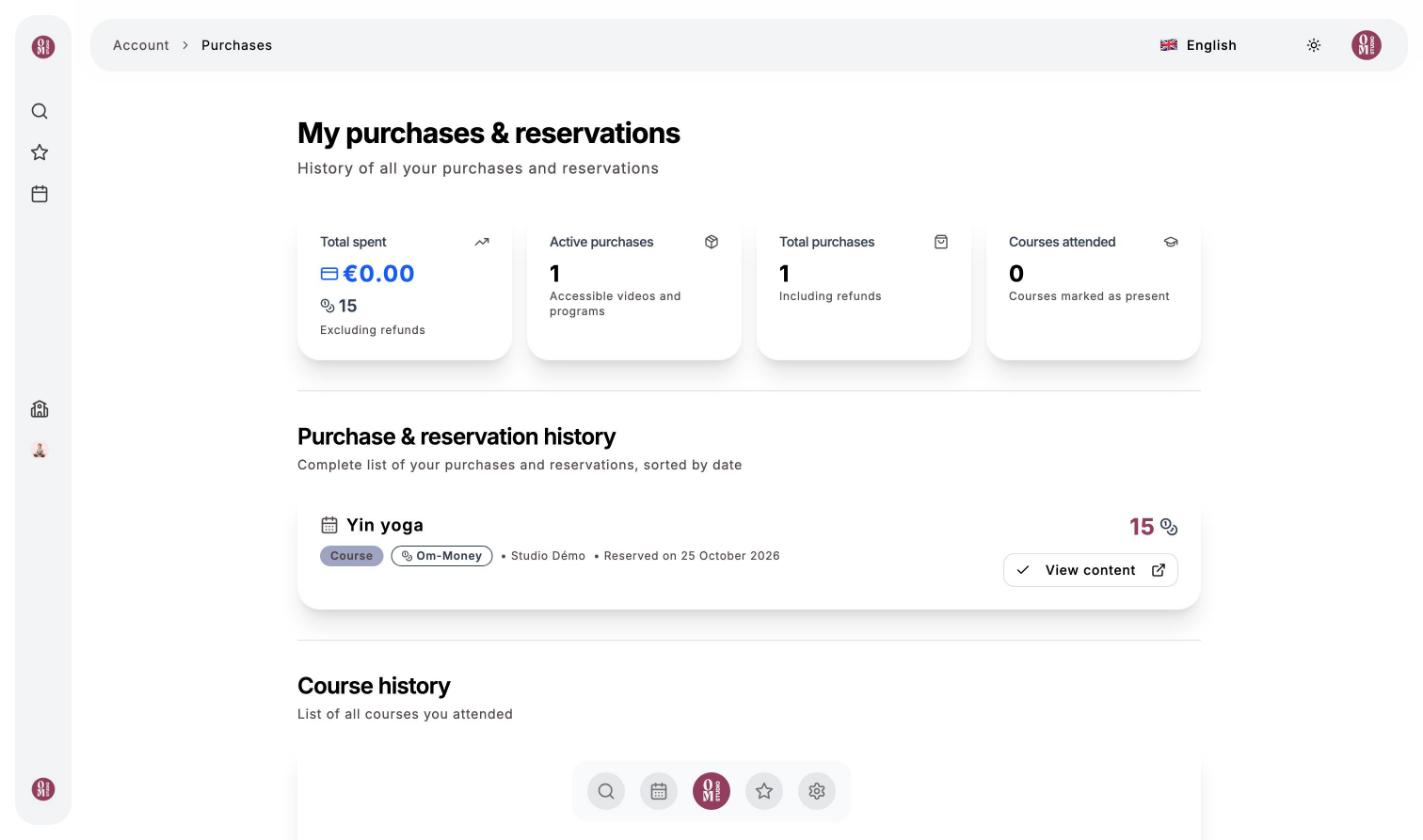1423x840 pixels.
Task: Click 'Reserved on 25 October 2026' text
Action: click(691, 556)
